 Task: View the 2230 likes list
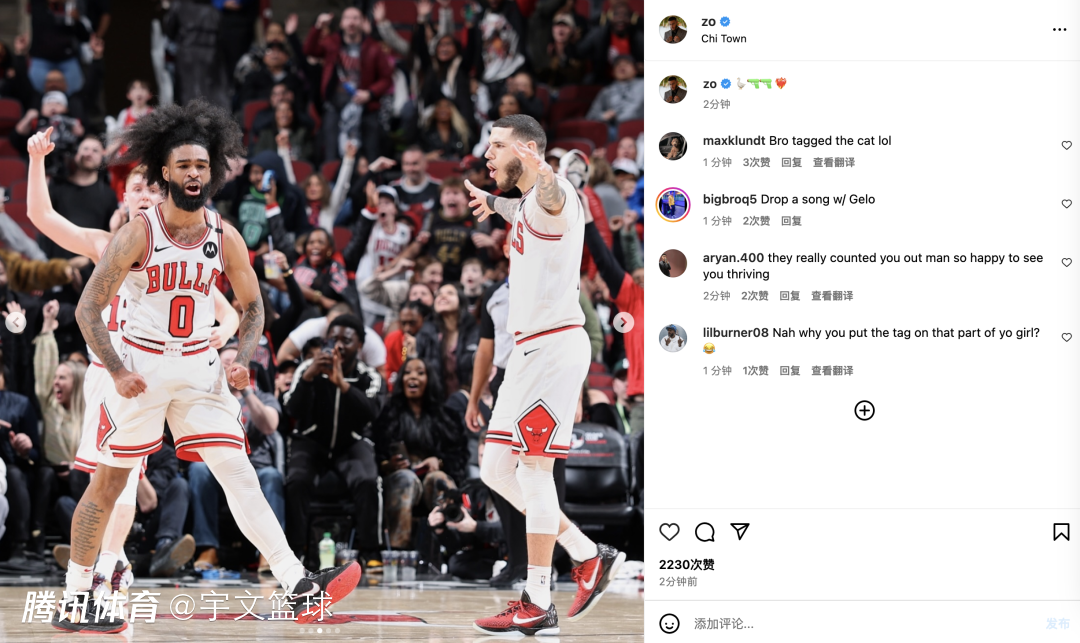[686, 565]
